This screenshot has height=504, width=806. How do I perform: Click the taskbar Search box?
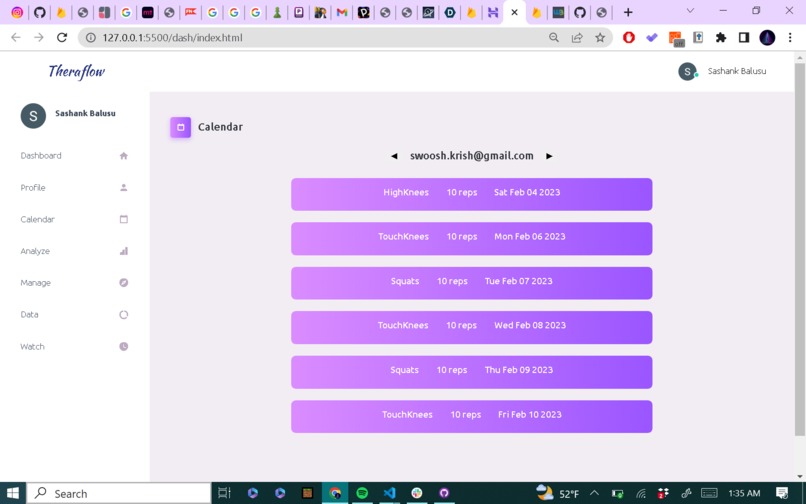119,493
